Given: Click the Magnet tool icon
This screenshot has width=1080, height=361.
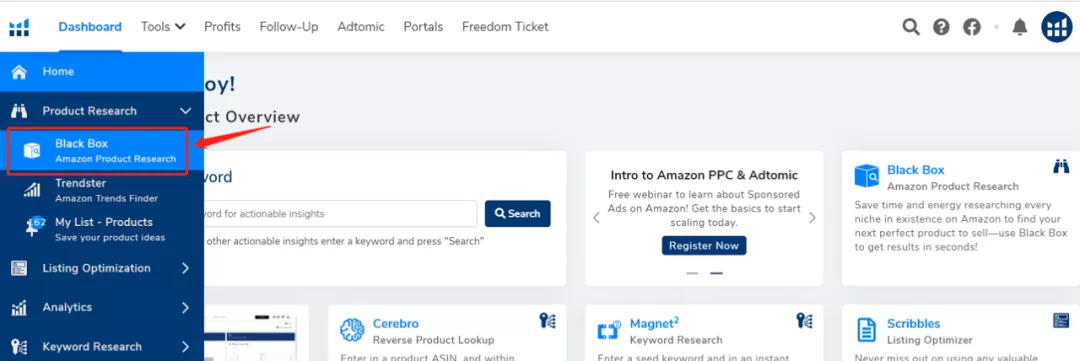Looking at the screenshot, I should (x=609, y=330).
